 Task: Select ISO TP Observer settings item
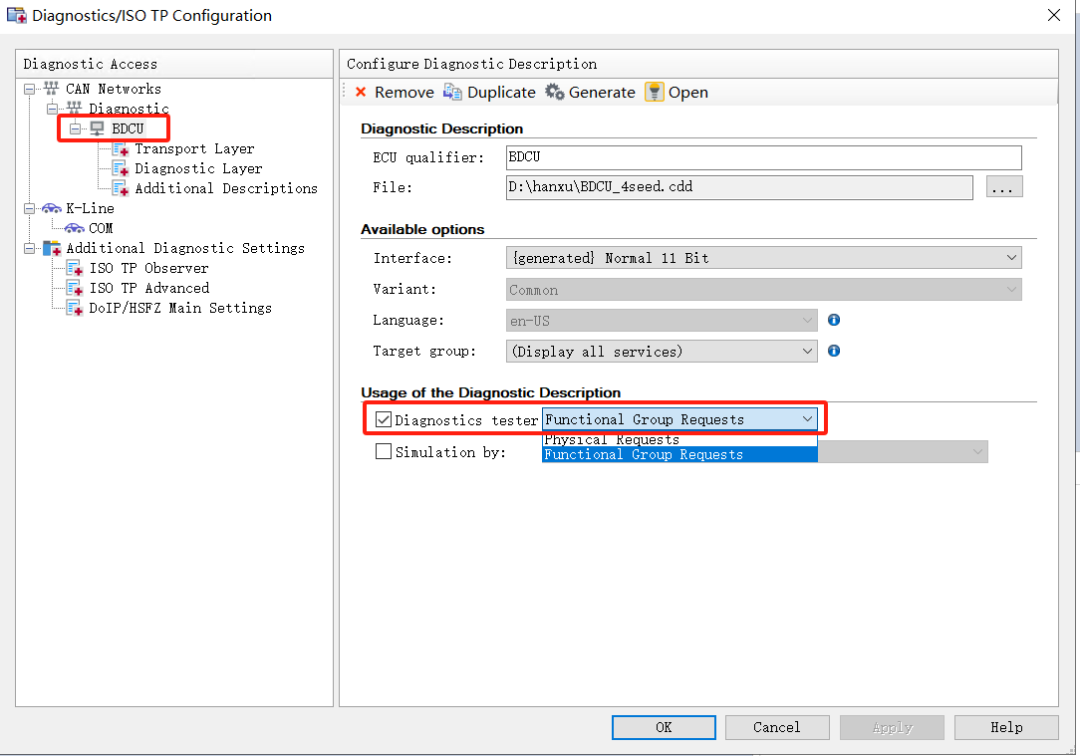(148, 268)
